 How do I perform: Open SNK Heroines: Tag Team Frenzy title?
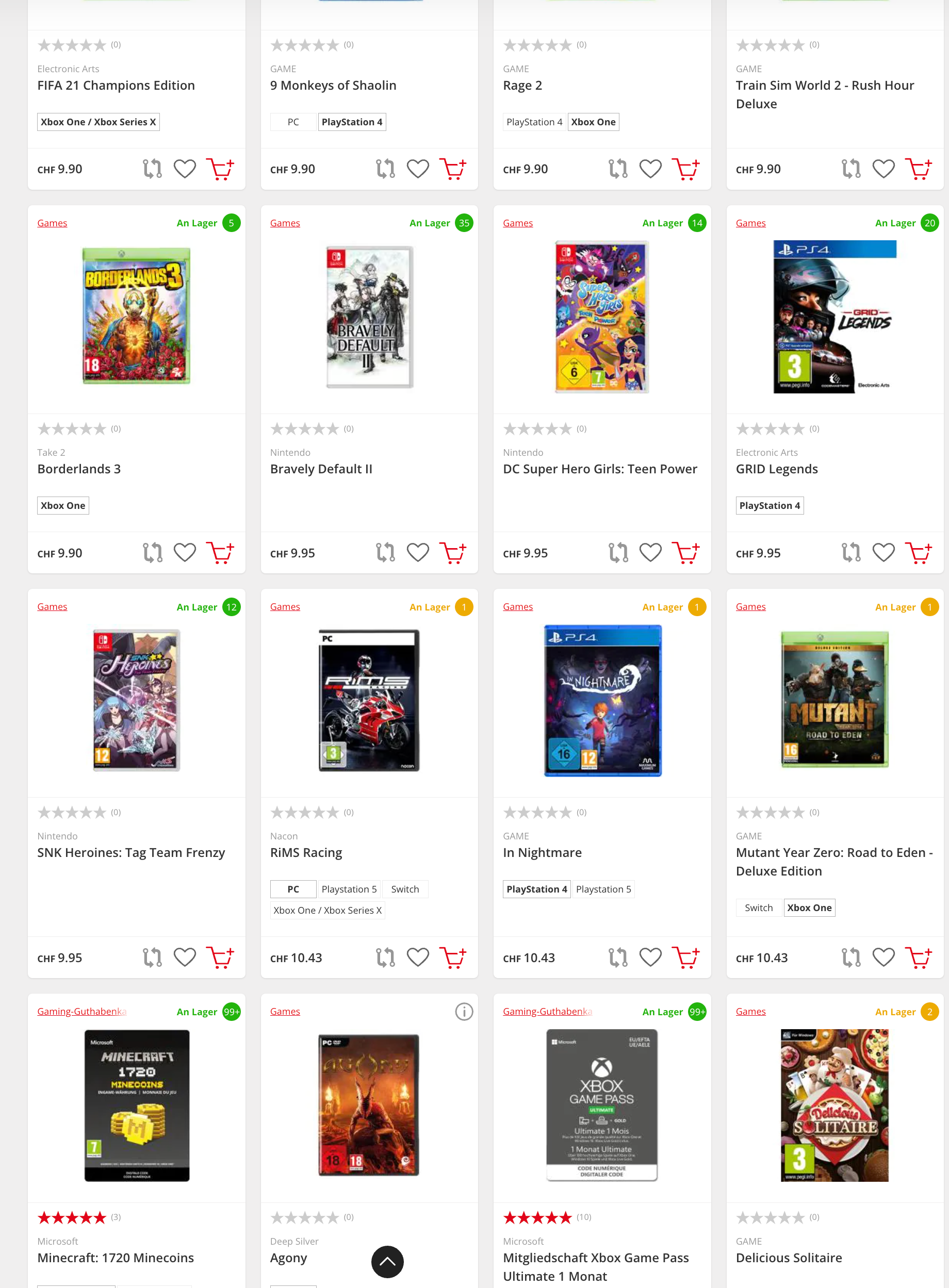tap(131, 852)
